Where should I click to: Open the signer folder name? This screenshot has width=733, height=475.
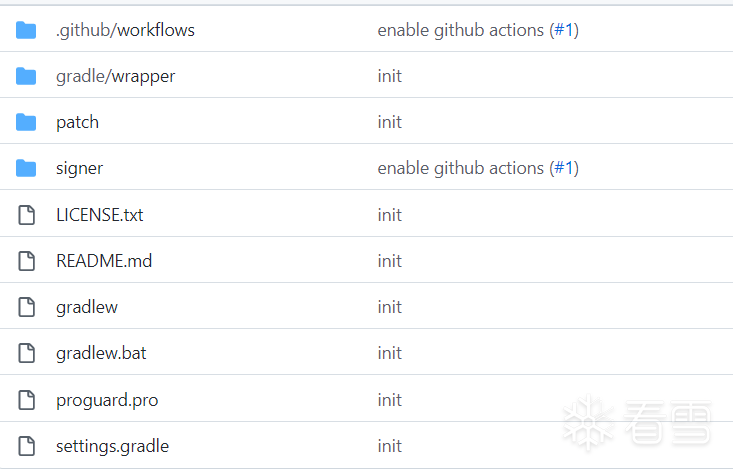click(x=79, y=169)
